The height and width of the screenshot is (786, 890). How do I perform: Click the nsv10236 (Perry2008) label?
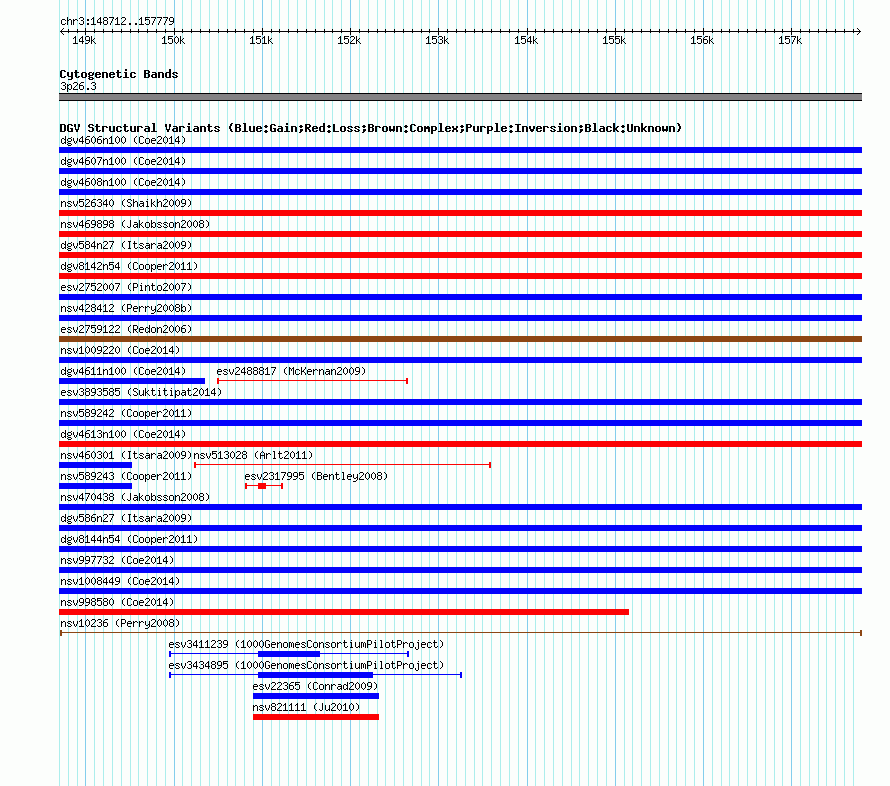tap(120, 623)
